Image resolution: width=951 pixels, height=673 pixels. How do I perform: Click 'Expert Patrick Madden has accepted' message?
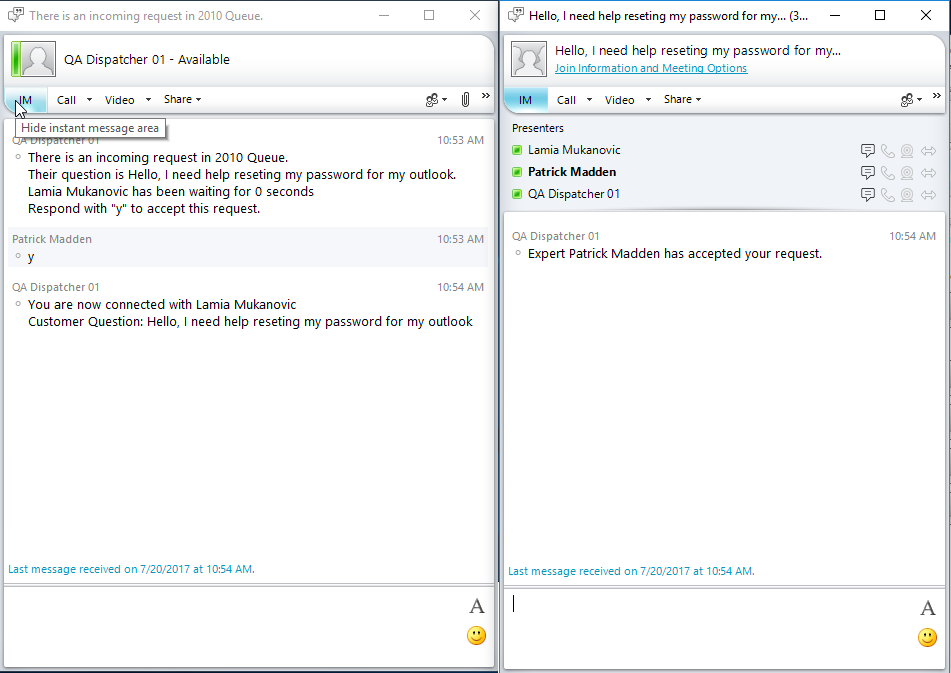[x=674, y=253]
